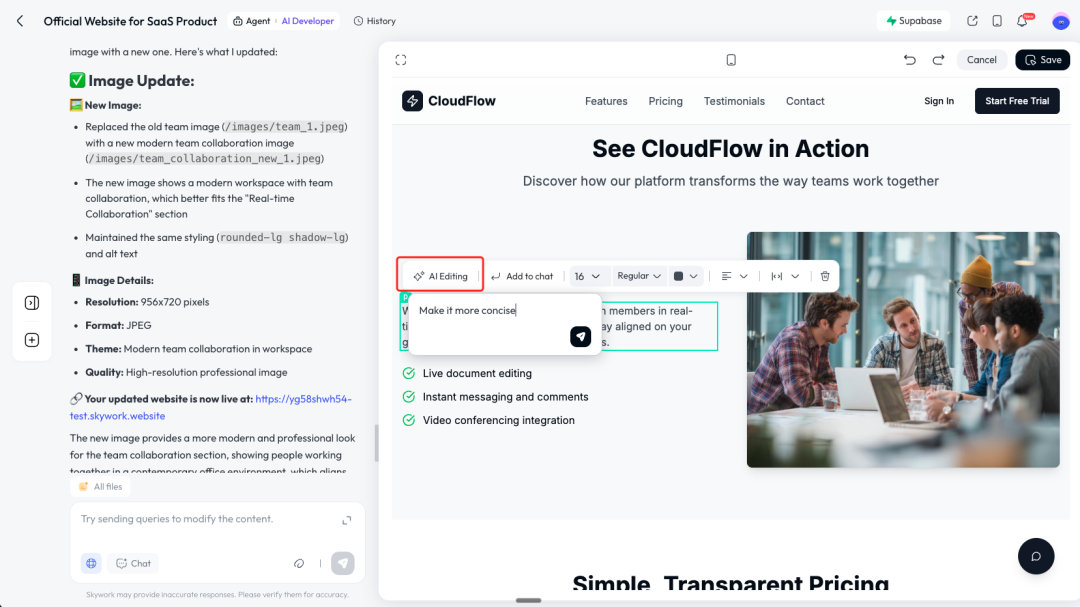Undo the last edit
Image resolution: width=1080 pixels, height=607 pixels.
tap(910, 60)
